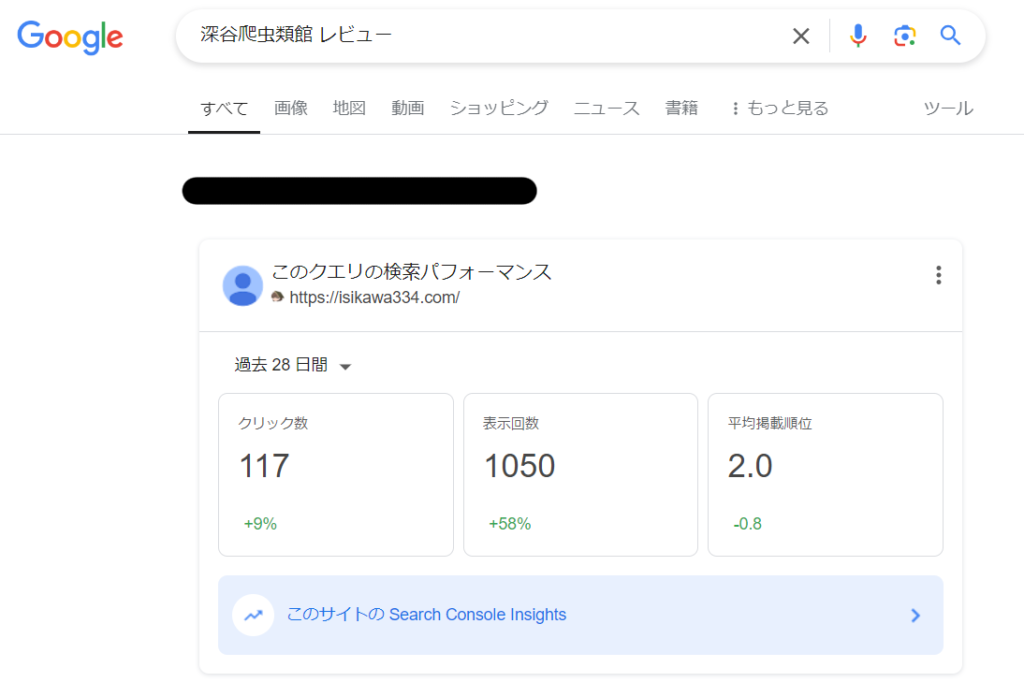Open the 動画 tab
The image size is (1024, 682).
pos(408,108)
